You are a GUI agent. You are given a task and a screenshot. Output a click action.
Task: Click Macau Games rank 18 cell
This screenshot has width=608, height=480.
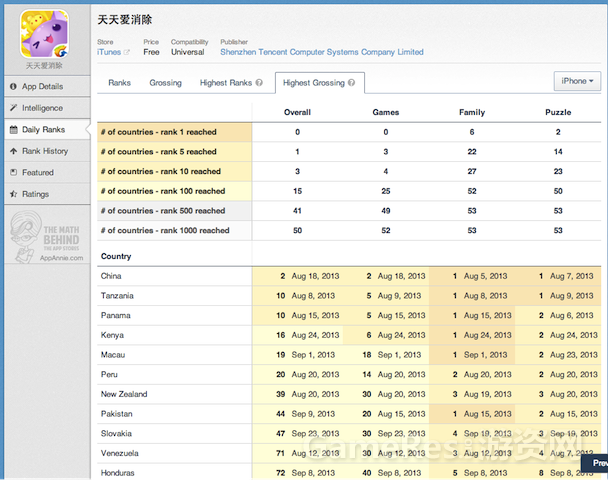click(x=367, y=355)
